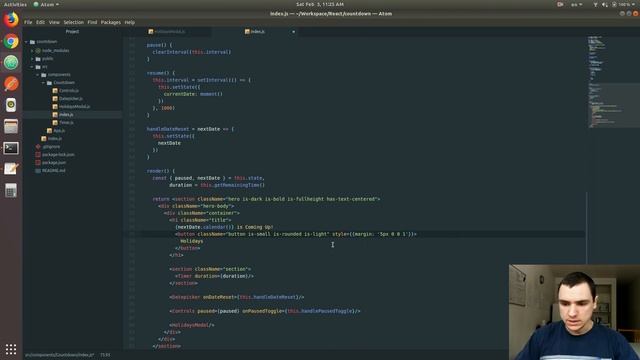Open the Files manager dock icon
The height and width of the screenshot is (360, 640).
[11, 127]
